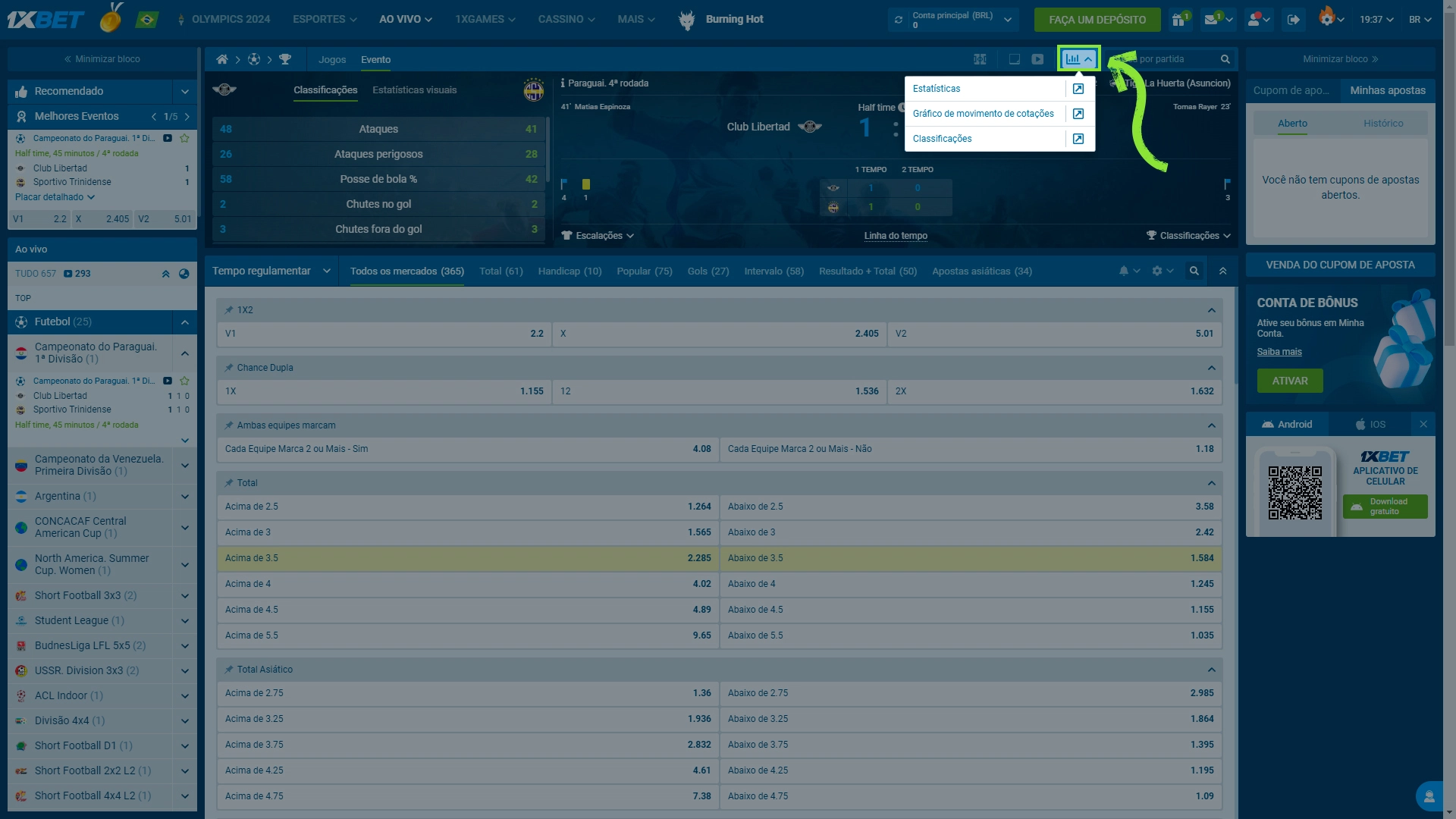1456x819 pixels.
Task: Open the BR language dropdown
Action: point(1420,20)
